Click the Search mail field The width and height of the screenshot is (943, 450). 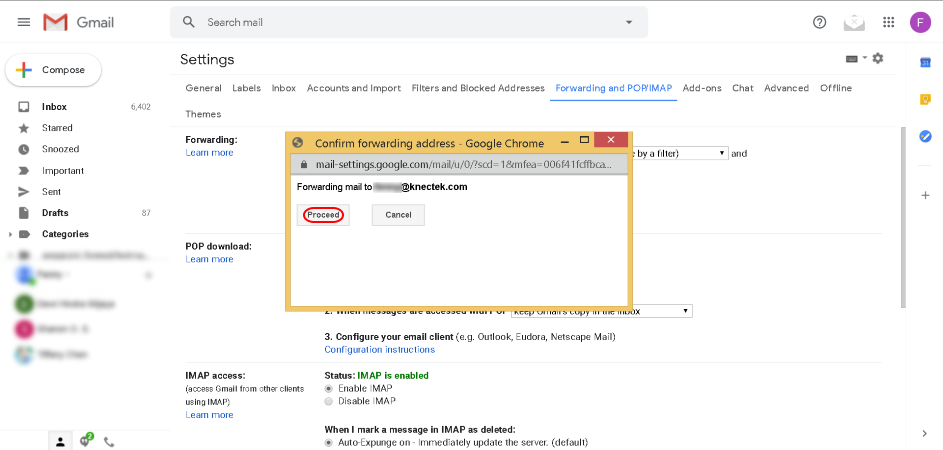pyautogui.click(x=409, y=22)
